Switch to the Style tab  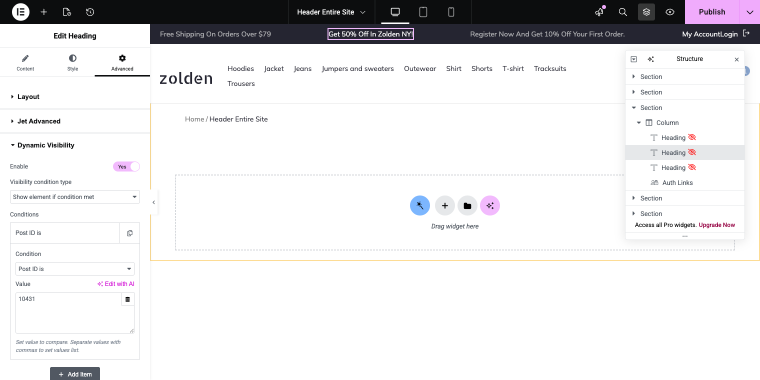[x=73, y=63]
